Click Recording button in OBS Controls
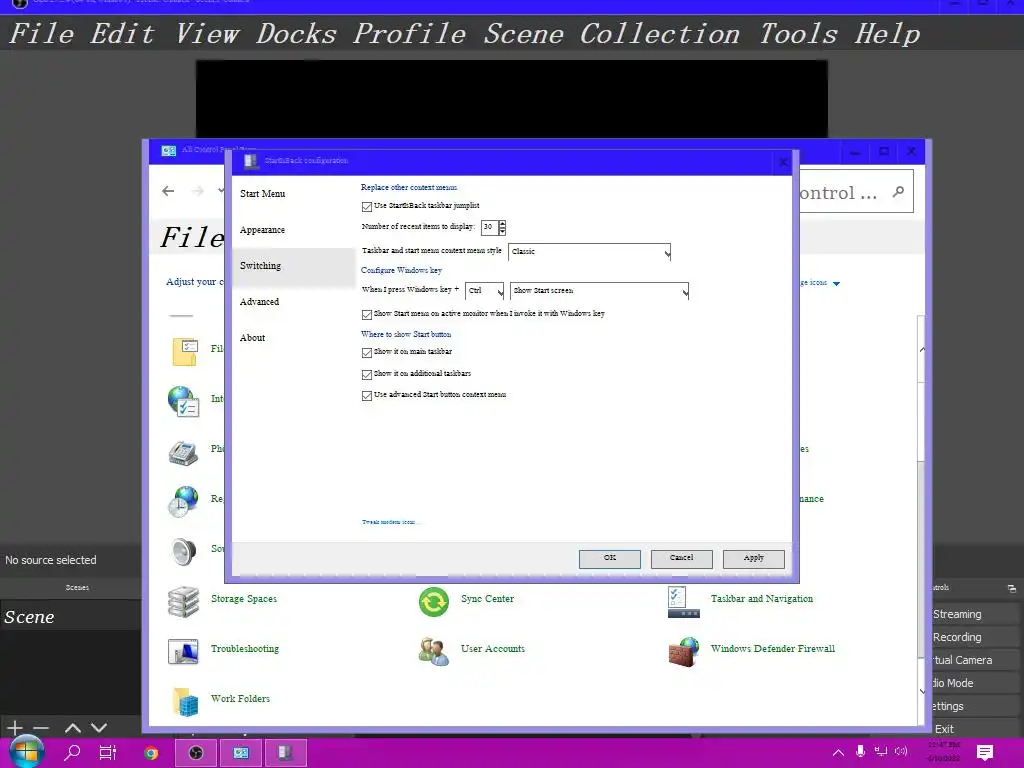The width and height of the screenshot is (1024, 768). pyautogui.click(x=975, y=637)
